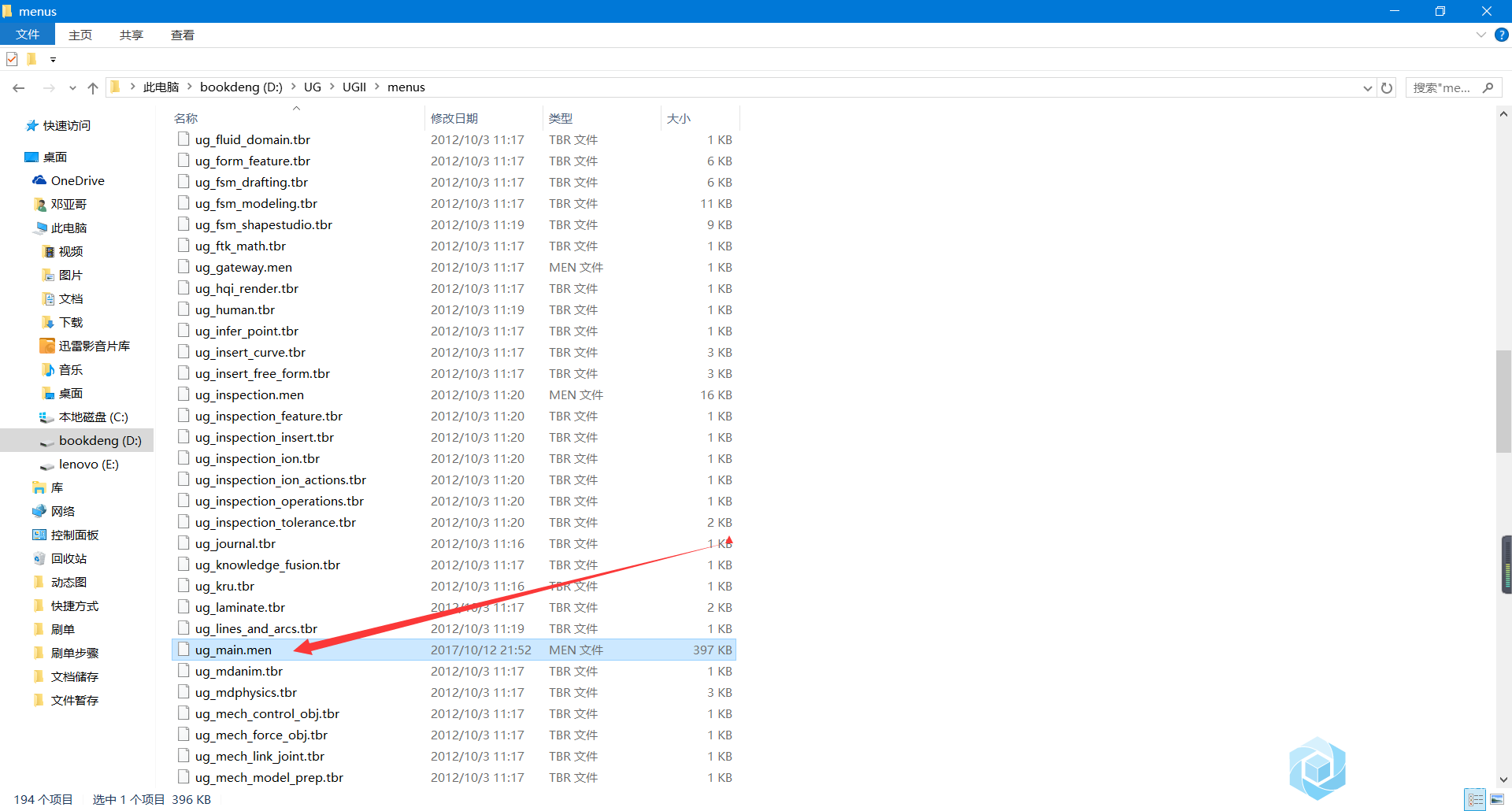The image size is (1512, 811).
Task: Sort files by 修改日期 column
Action: click(x=454, y=118)
